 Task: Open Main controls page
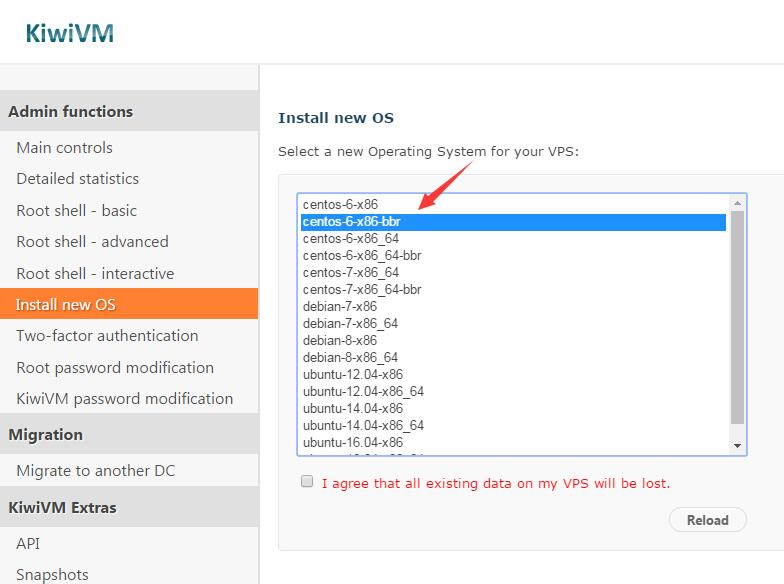64,148
